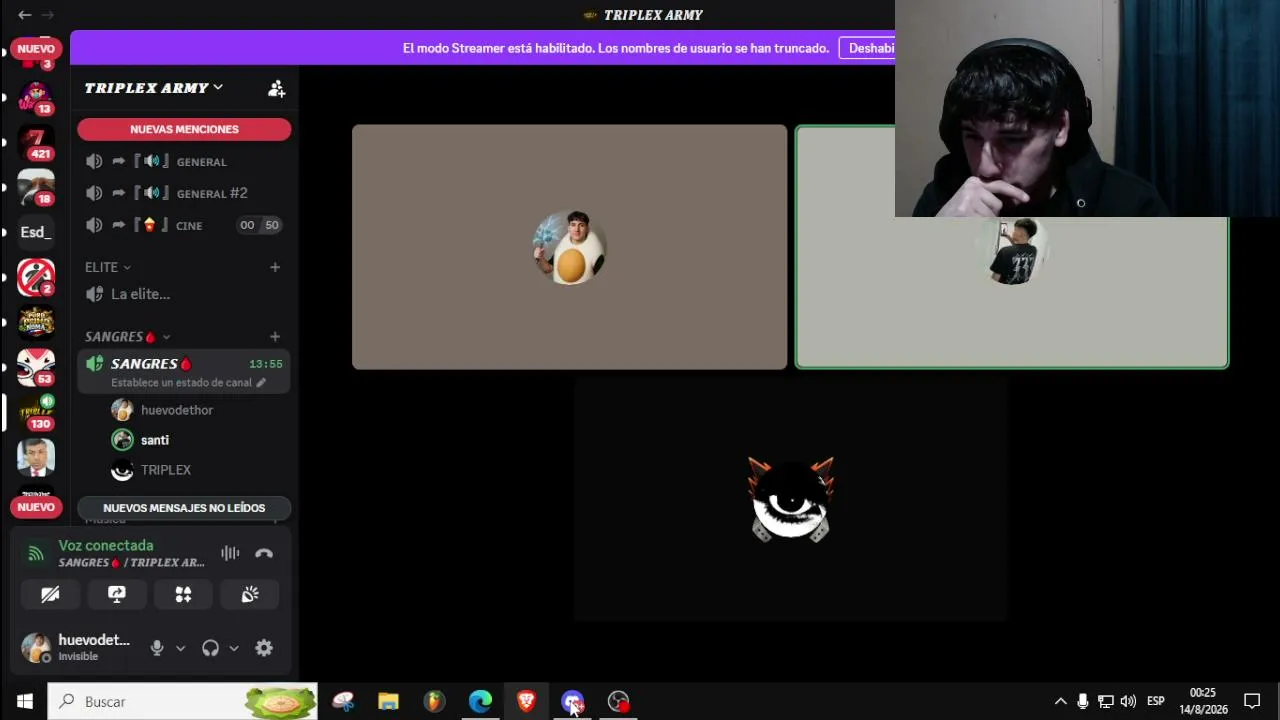
Task: Select santi in the voice channel list
Action: (x=154, y=440)
